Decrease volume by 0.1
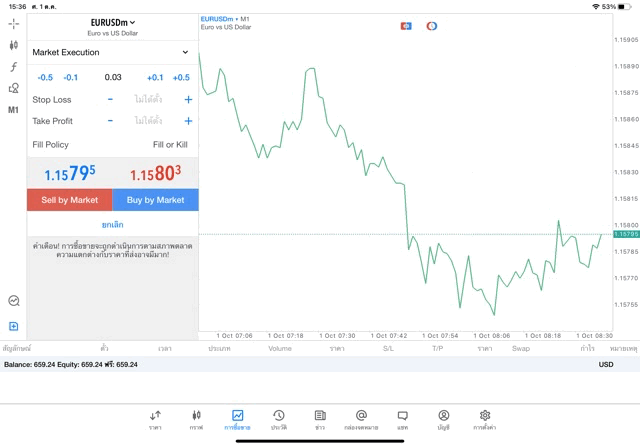The image size is (640, 447). click(x=71, y=78)
